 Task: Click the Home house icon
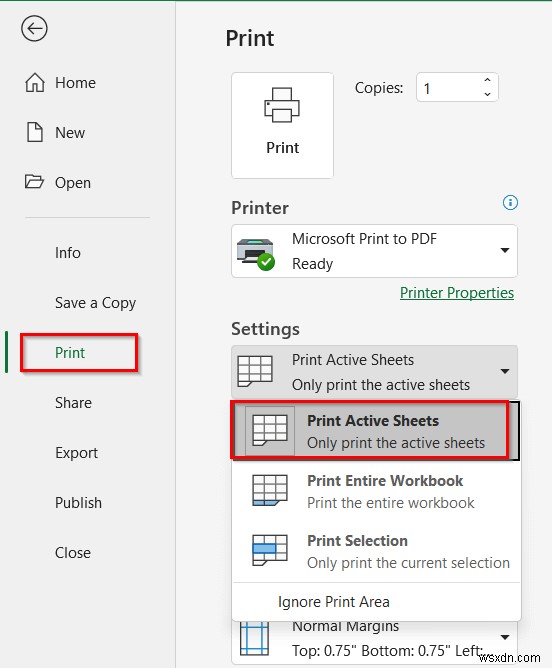[34, 82]
